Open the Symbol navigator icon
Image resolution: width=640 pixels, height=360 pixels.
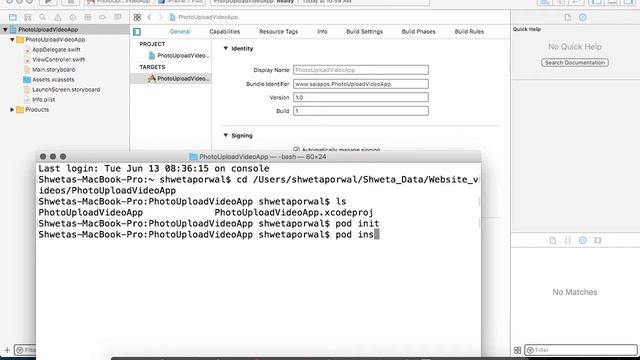(x=27, y=17)
